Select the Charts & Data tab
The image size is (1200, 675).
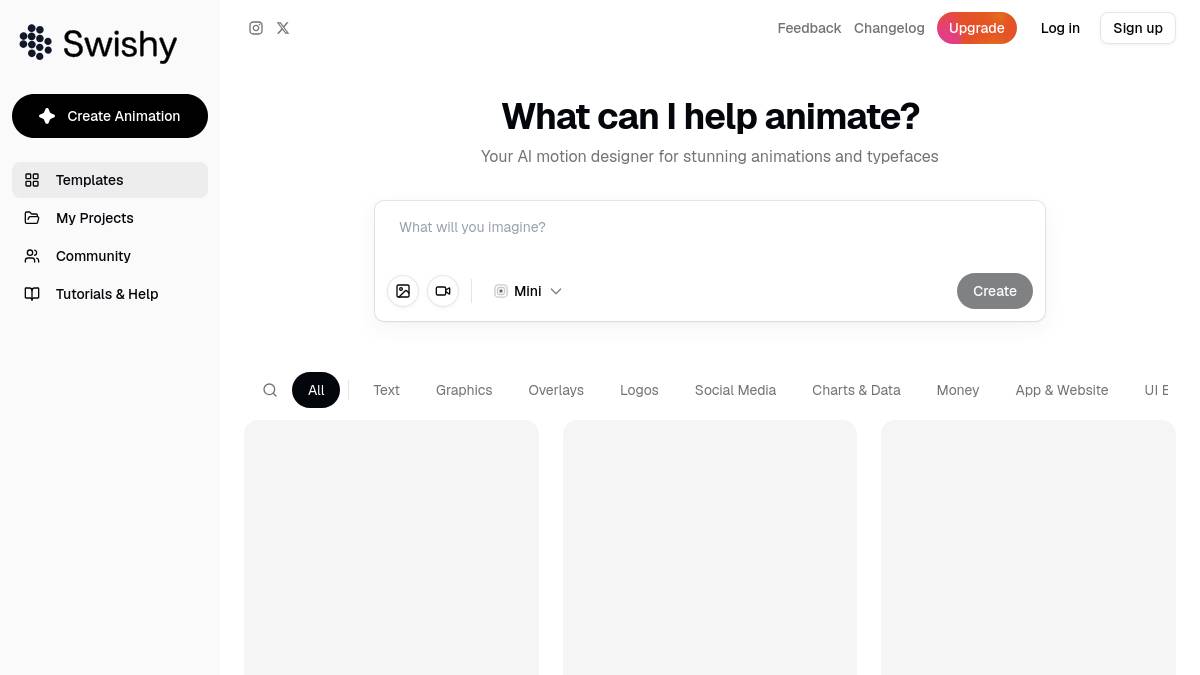pos(856,390)
